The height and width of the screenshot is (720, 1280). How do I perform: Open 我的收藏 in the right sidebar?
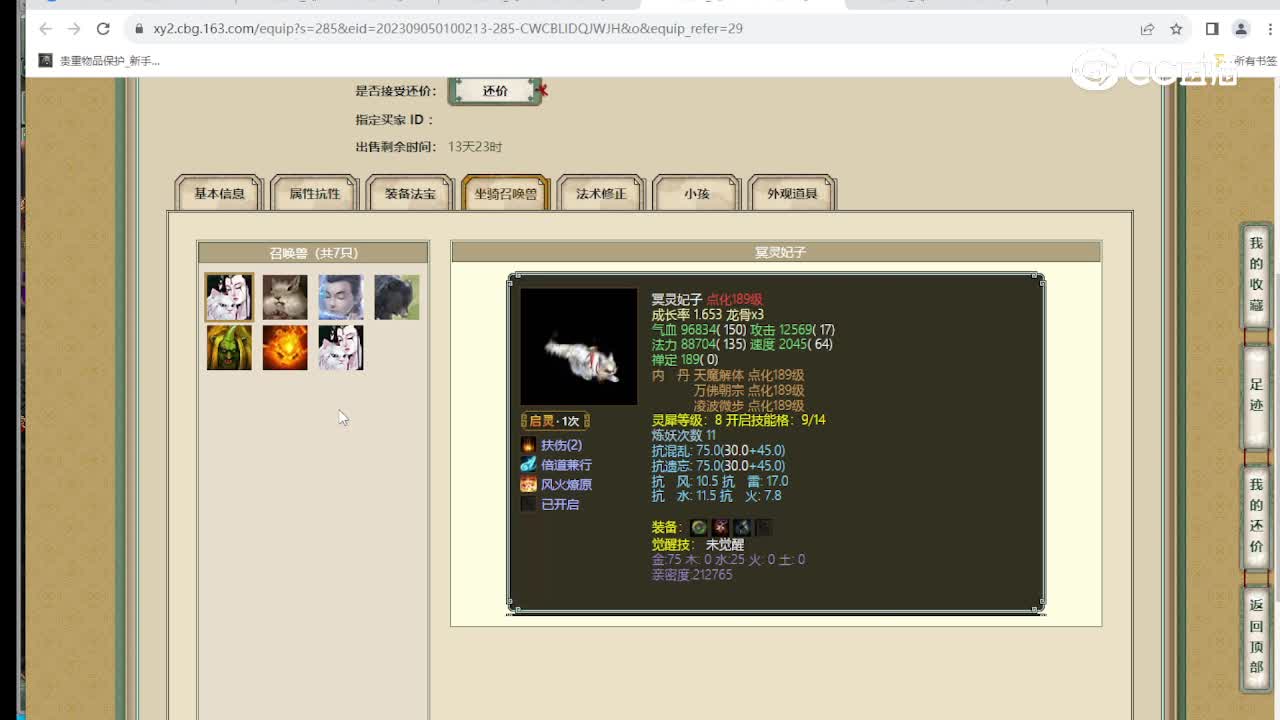(x=1256, y=274)
